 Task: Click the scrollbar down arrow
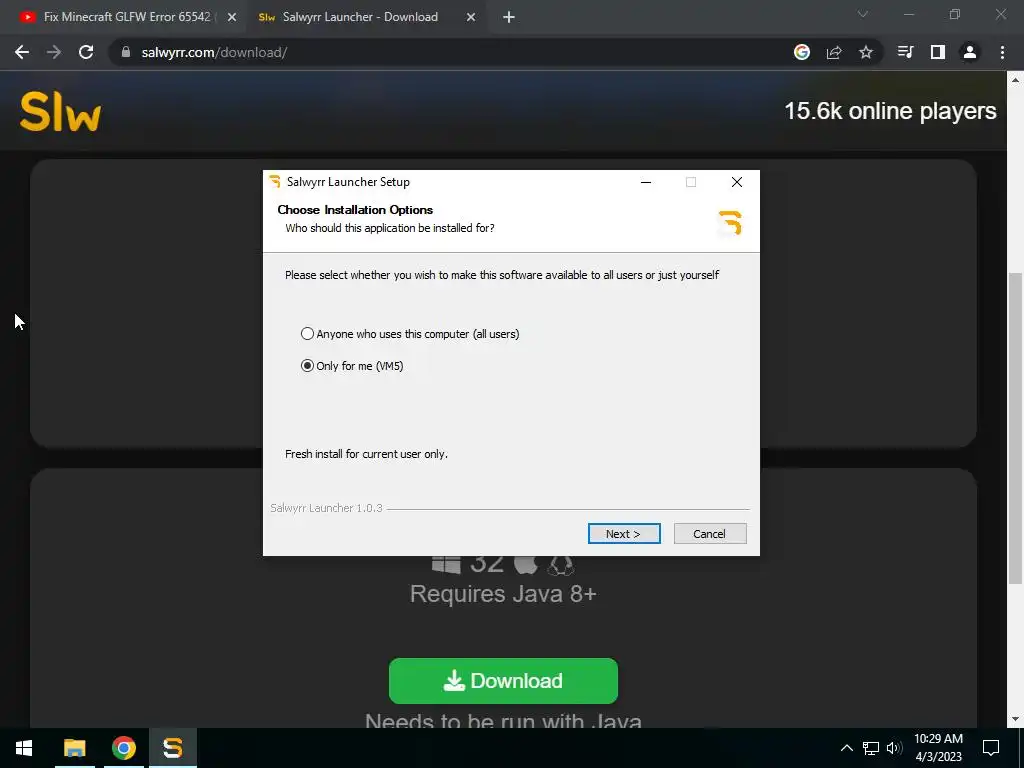pyautogui.click(x=1015, y=719)
